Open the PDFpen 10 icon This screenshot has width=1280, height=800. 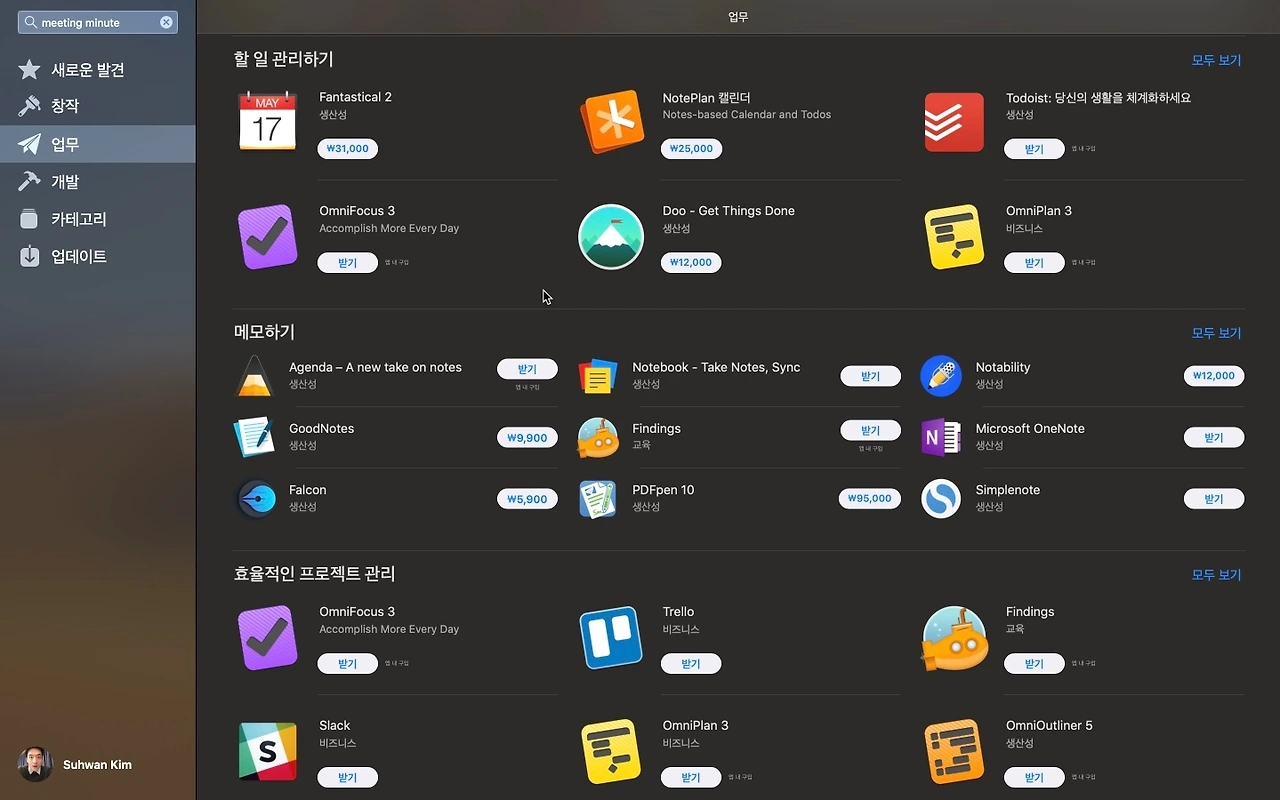(598, 499)
